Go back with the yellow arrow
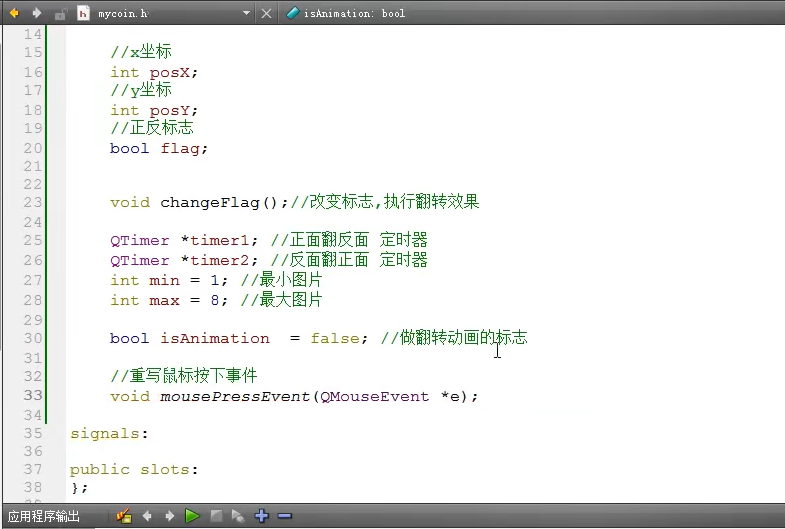This screenshot has height=529, width=785. 14,13
